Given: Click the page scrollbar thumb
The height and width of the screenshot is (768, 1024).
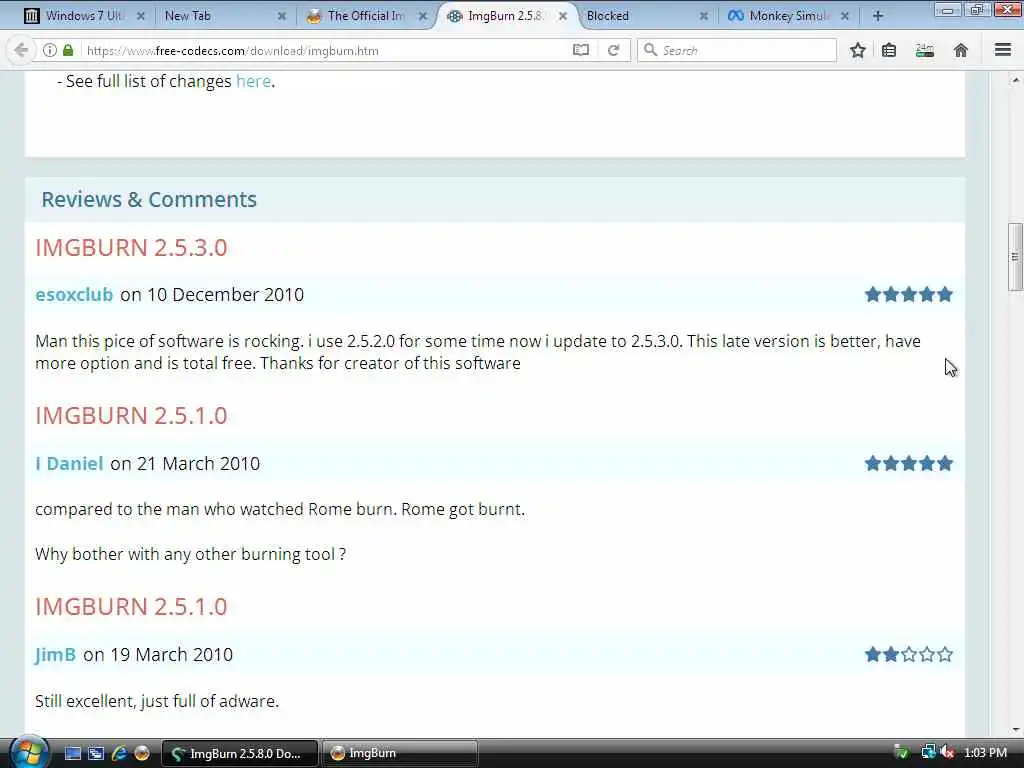Looking at the screenshot, I should coord(1015,257).
